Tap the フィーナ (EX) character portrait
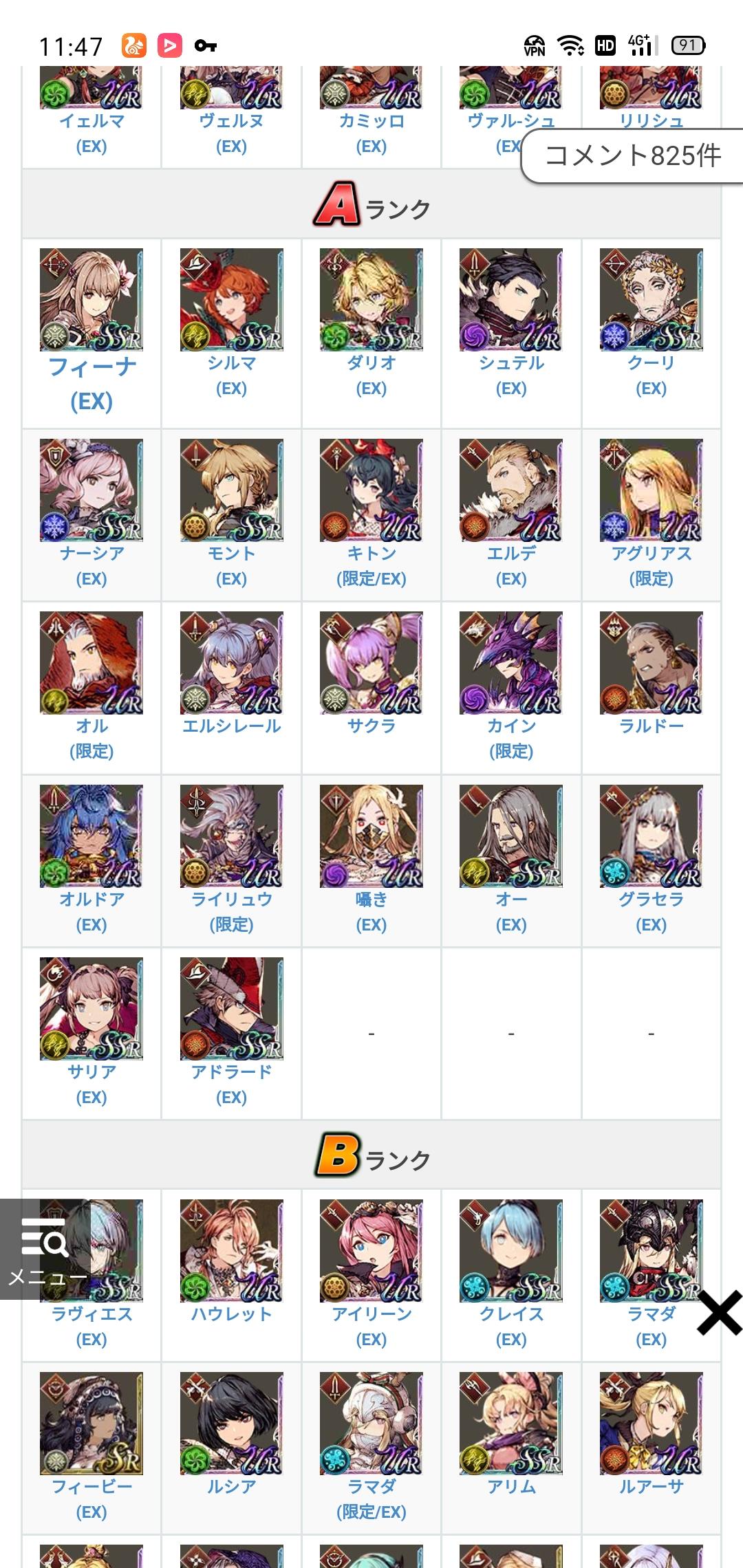 click(x=91, y=300)
